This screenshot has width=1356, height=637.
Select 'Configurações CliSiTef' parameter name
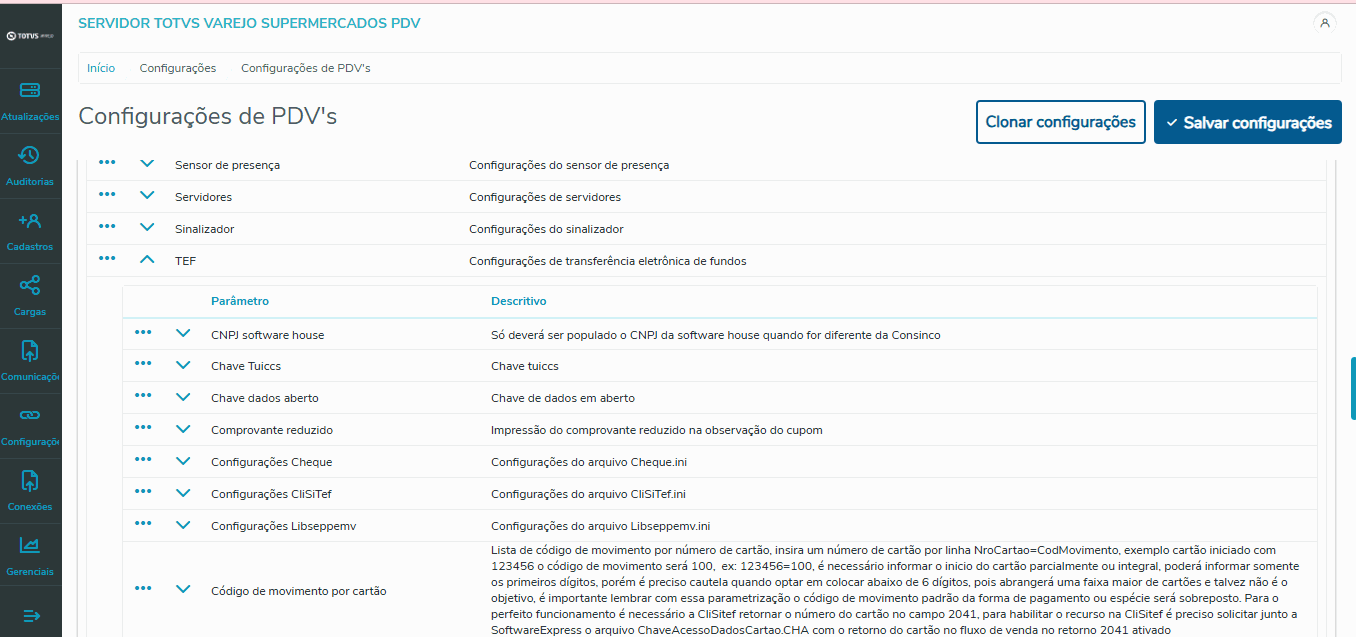coord(273,494)
